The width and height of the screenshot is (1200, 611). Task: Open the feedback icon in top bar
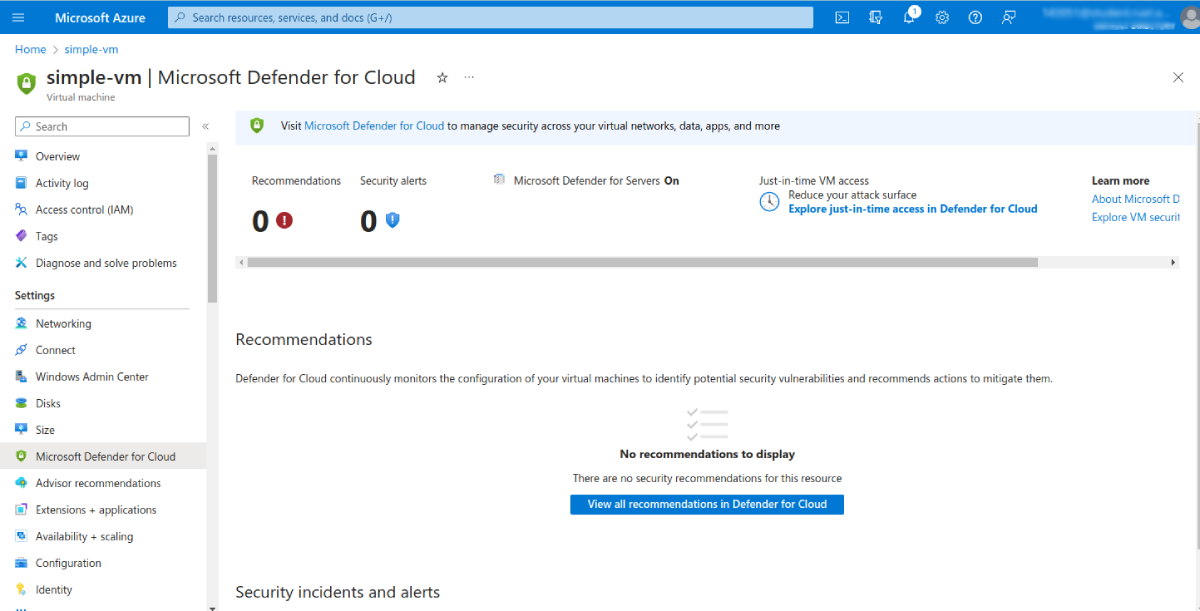1008,18
